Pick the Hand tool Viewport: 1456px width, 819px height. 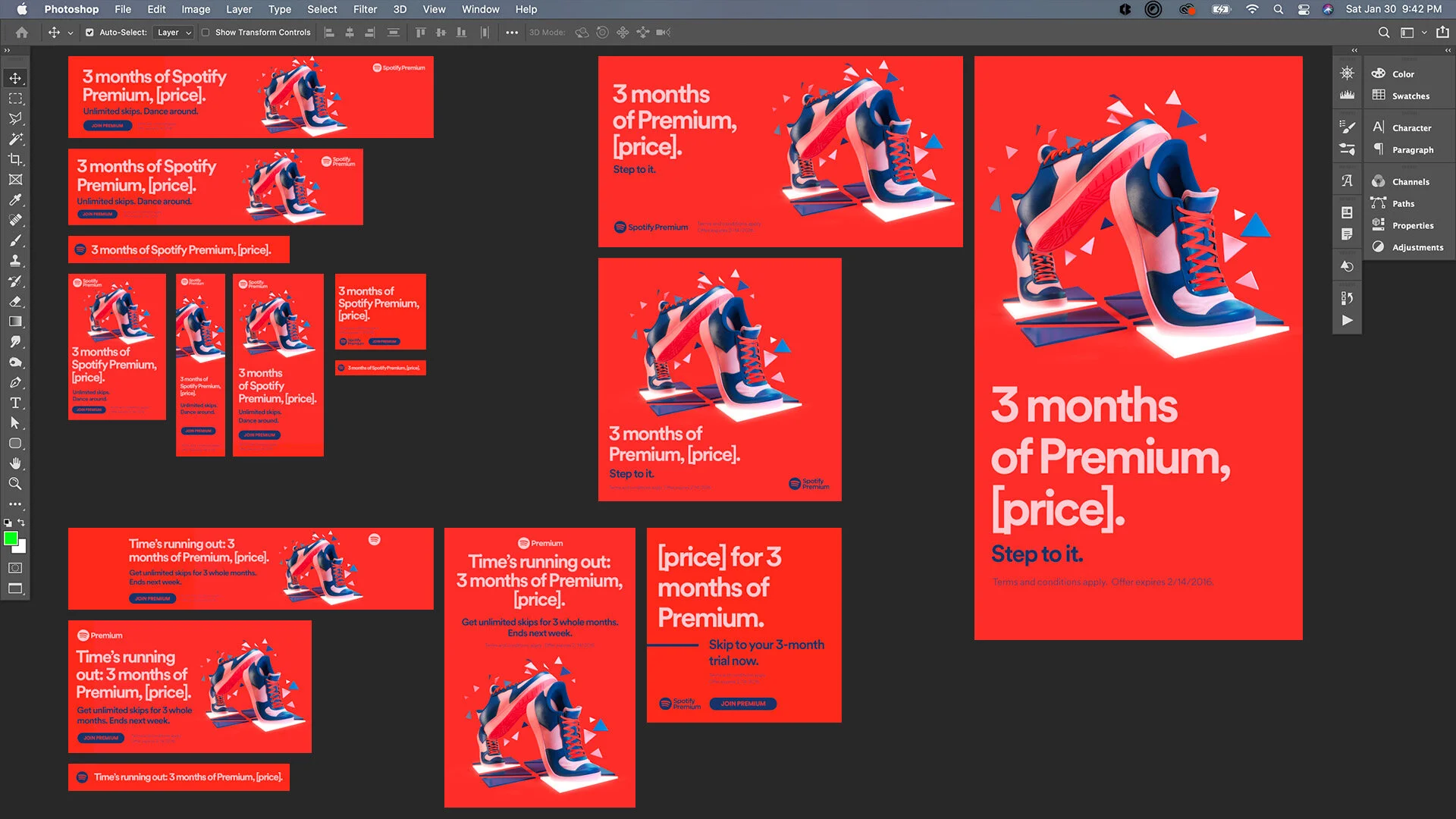pos(15,463)
